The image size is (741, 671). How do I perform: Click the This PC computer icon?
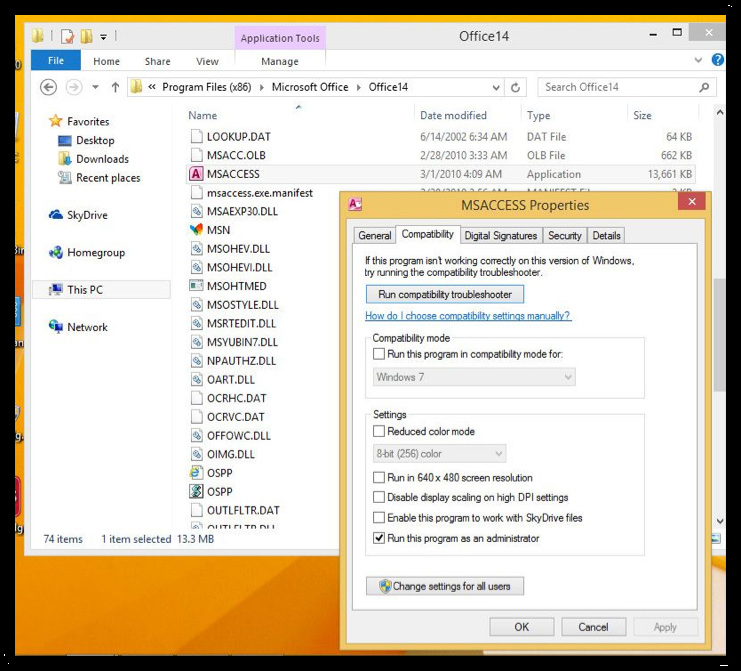point(55,289)
